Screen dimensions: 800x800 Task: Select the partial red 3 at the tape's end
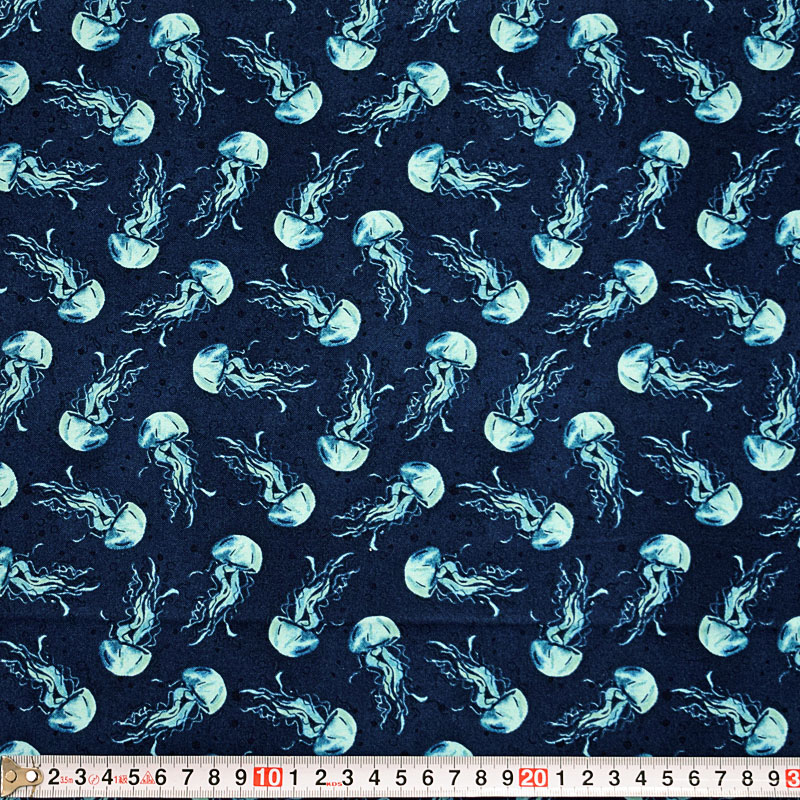[793, 777]
